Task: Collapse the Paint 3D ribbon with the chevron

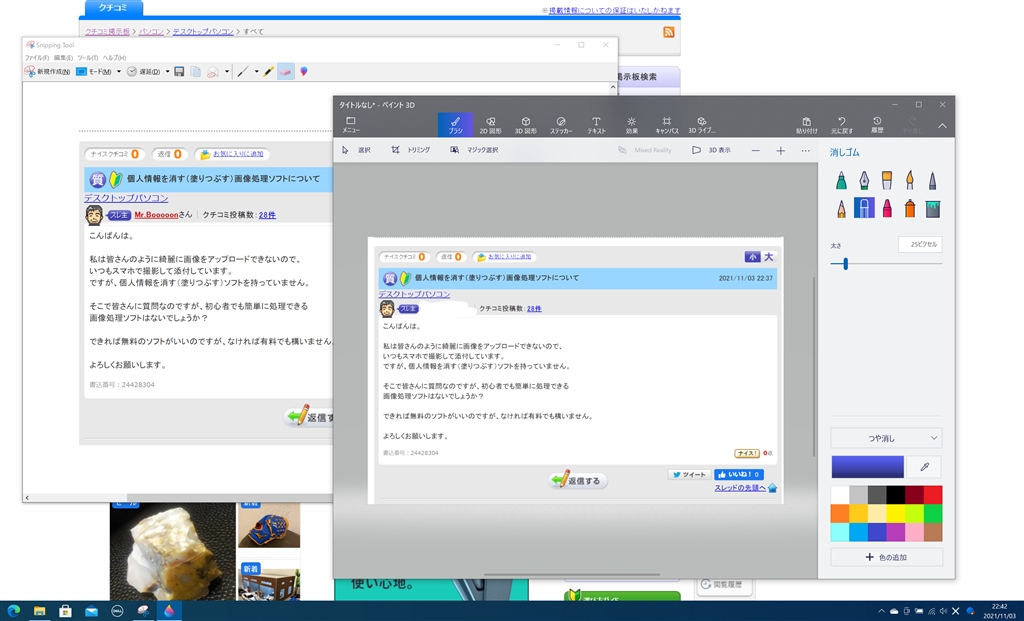Action: coord(942,125)
